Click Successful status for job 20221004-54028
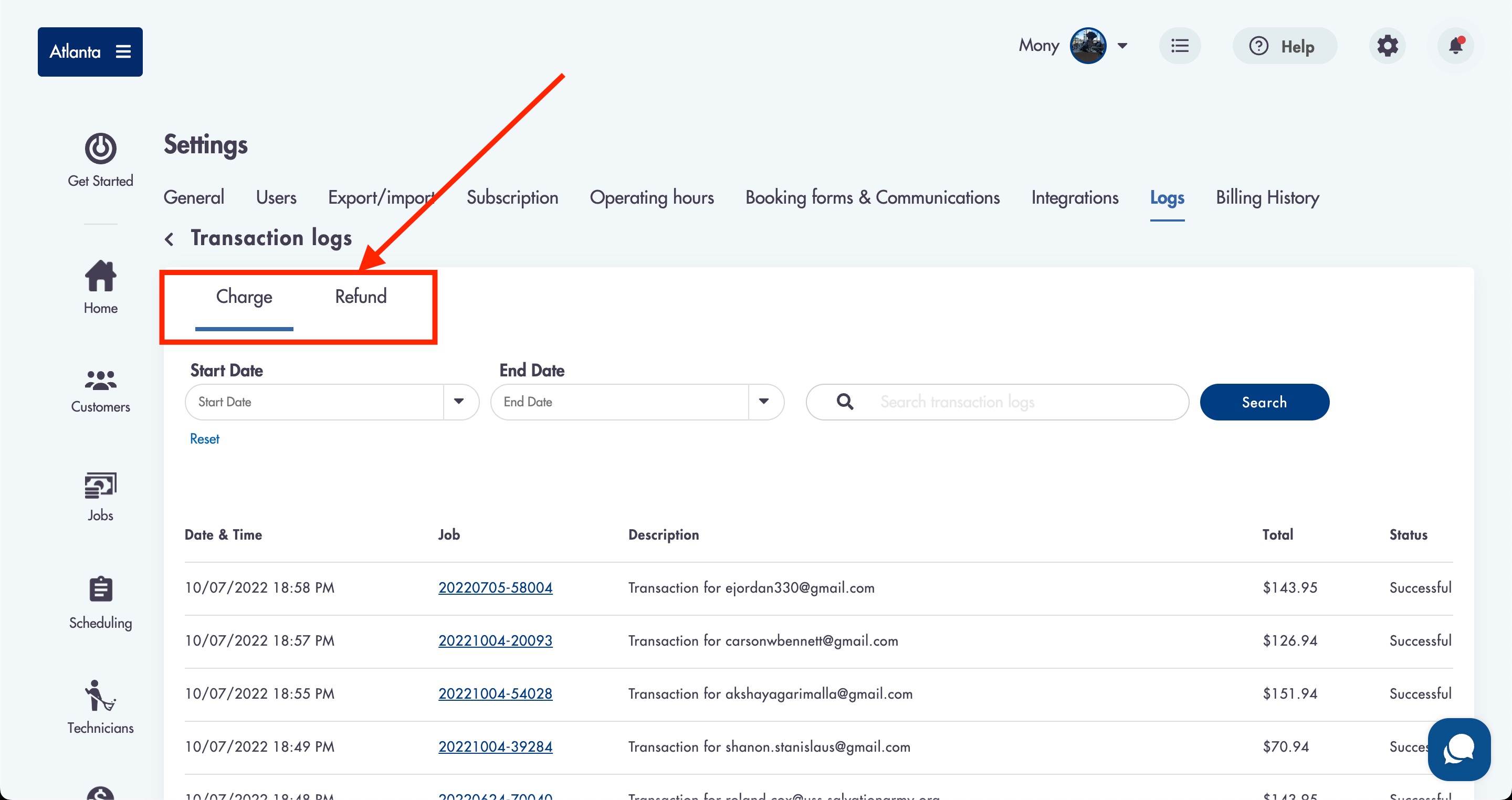Screen dimensions: 1512x800 click(x=1421, y=693)
